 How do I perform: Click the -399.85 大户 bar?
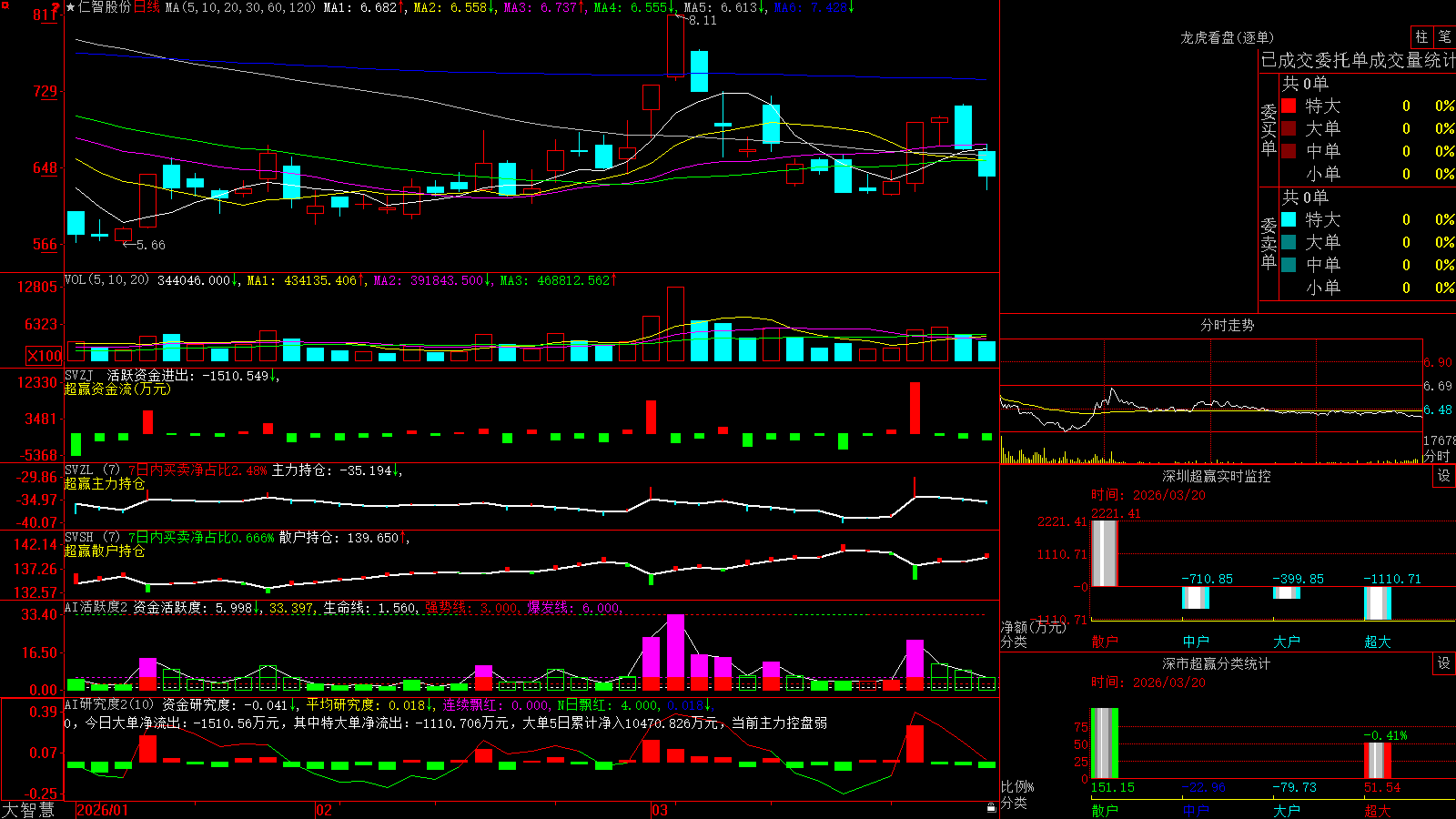(1287, 593)
